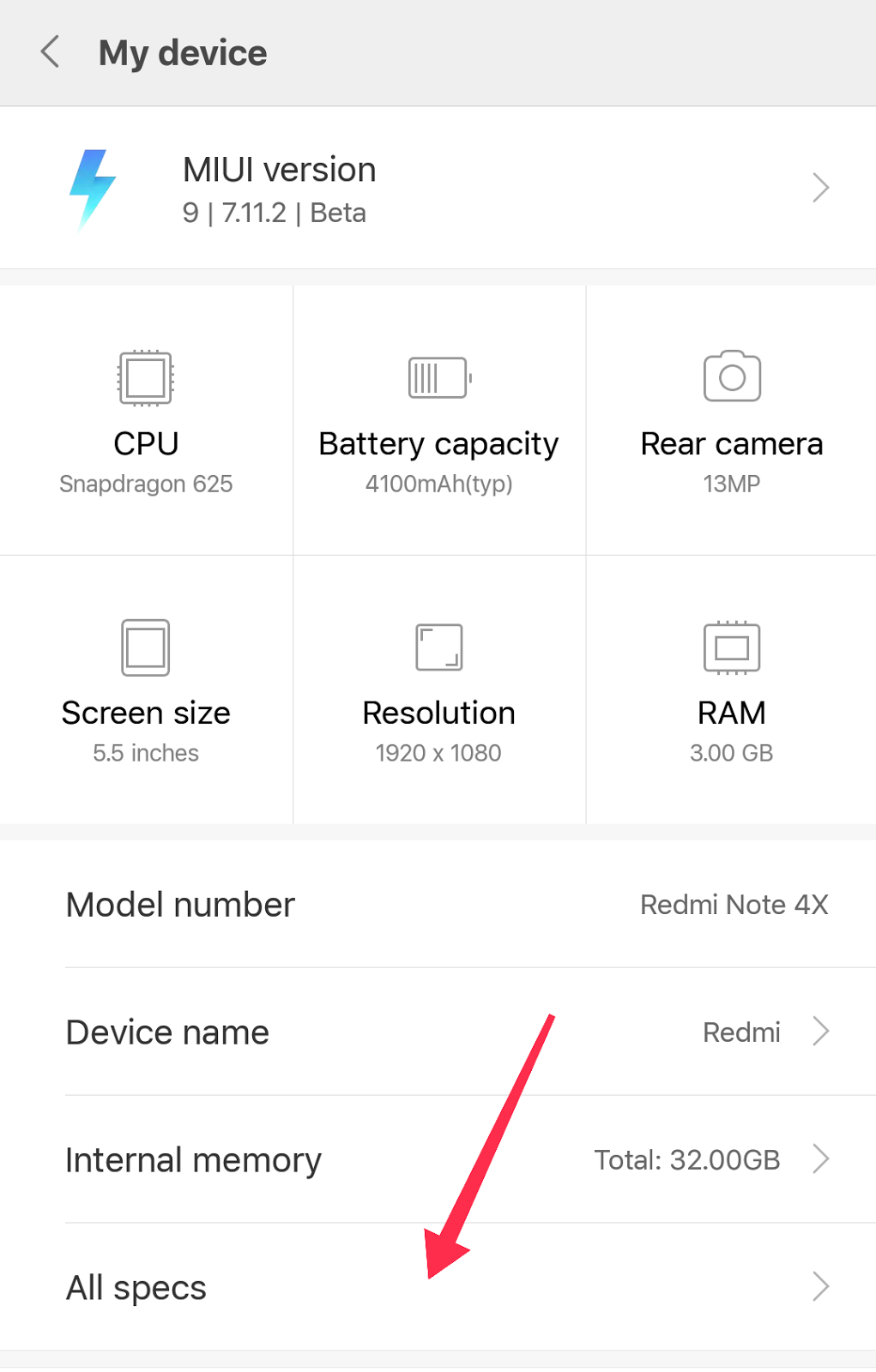Tap the rear camera icon

[732, 376]
